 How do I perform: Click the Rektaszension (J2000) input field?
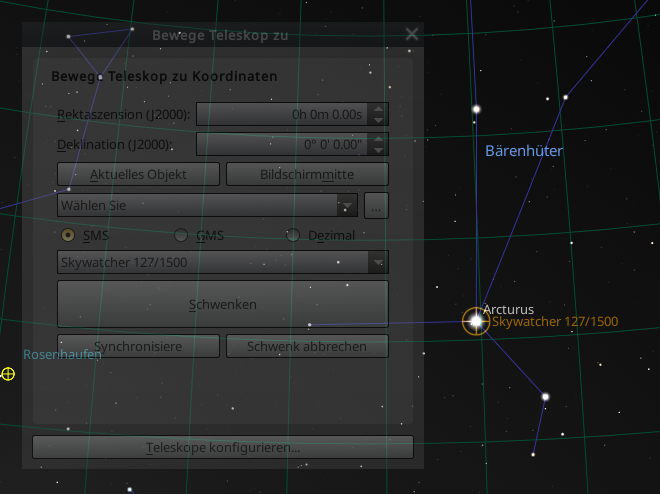tap(282, 114)
